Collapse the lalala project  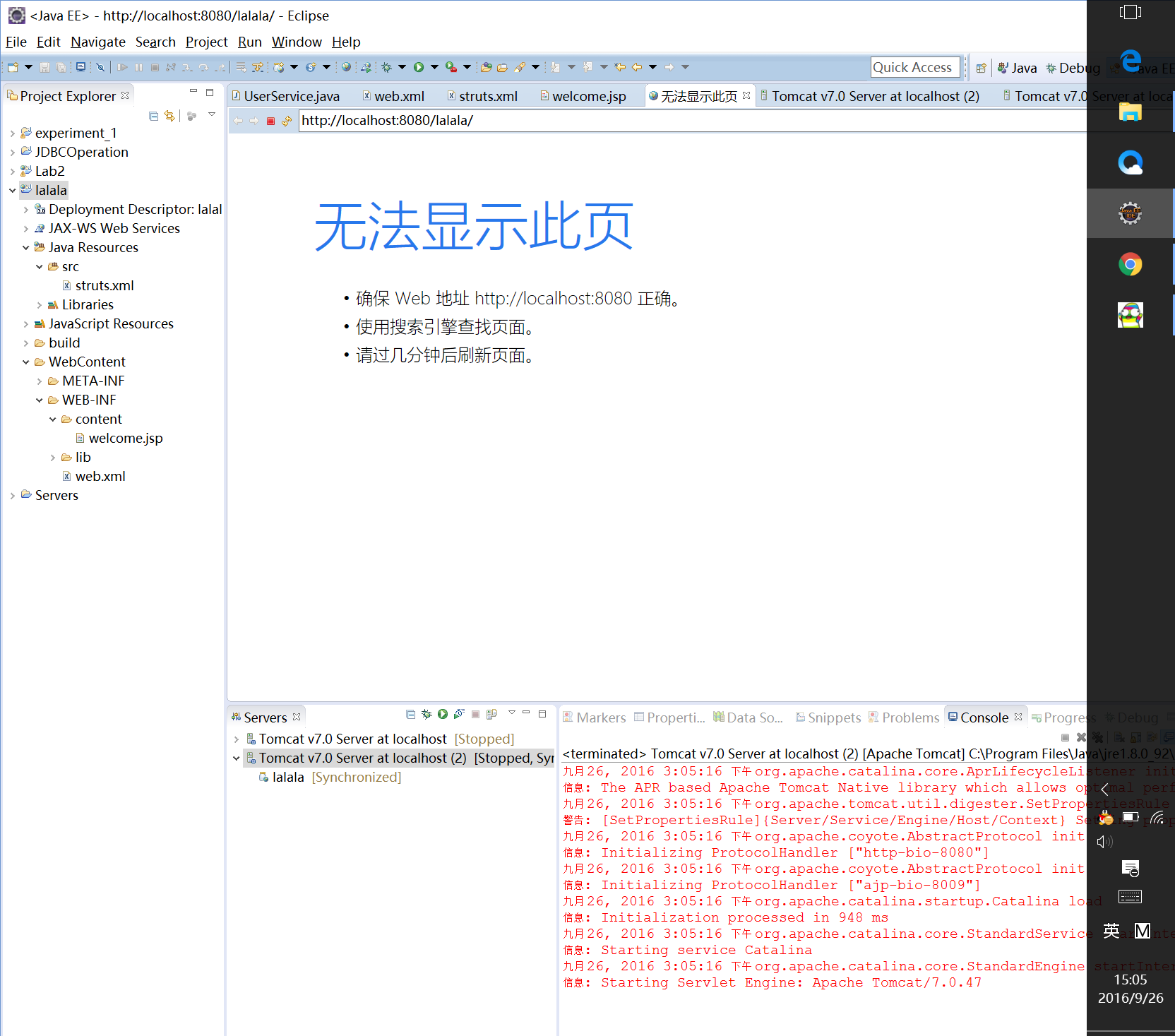coord(13,191)
